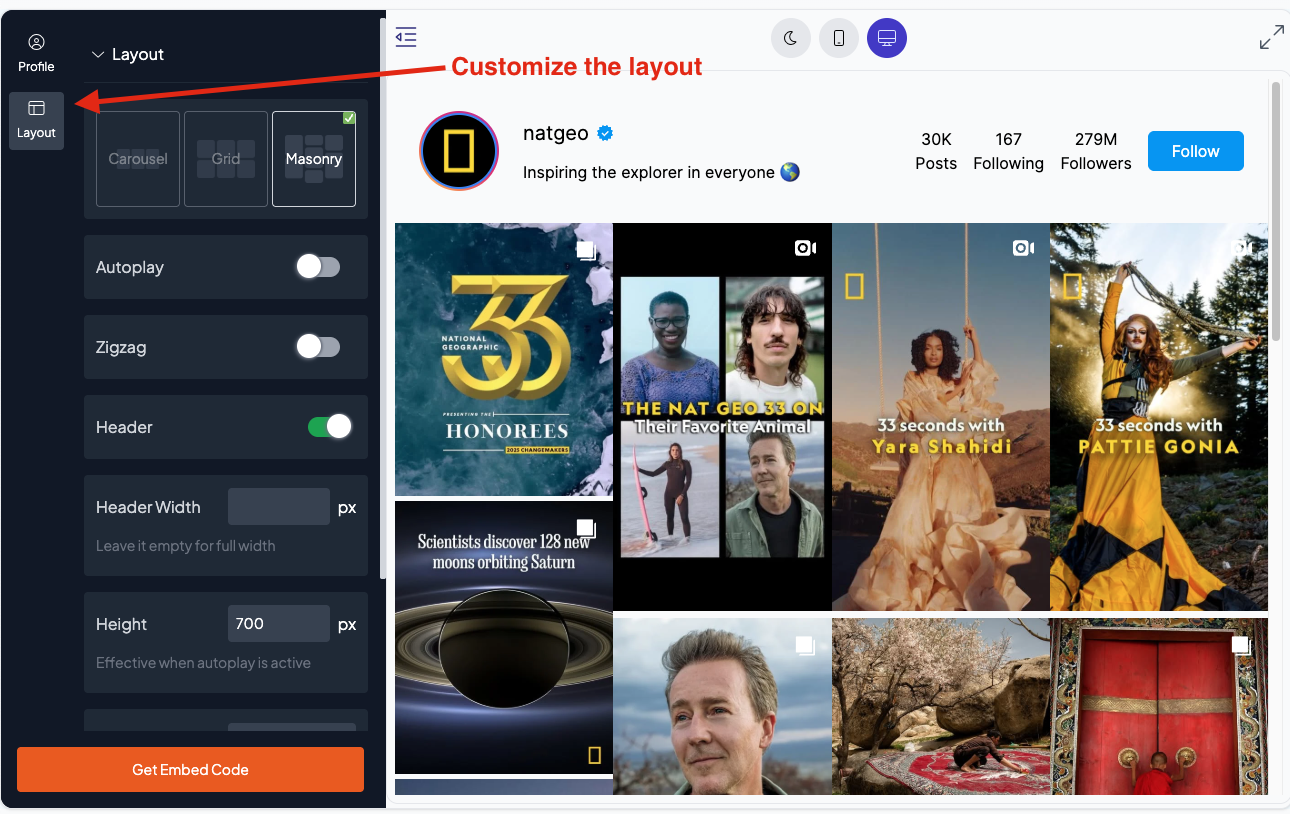Screen dimensions: 1290x814
Task: Click carousel icon on Saturn moons post
Action: pyautogui.click(x=587, y=528)
